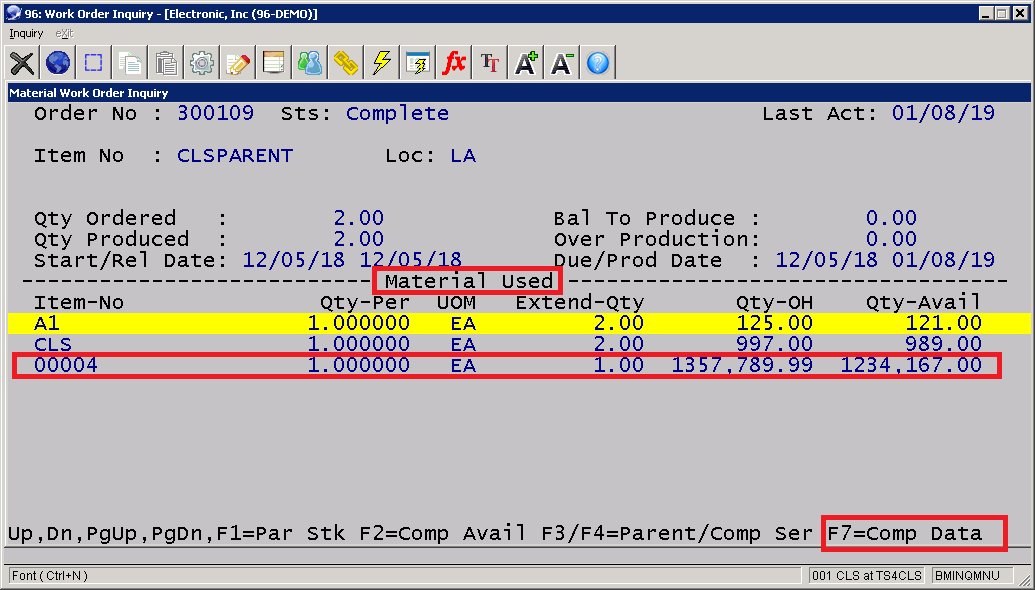Screen dimensions: 1035x590
Task: Click the LA location value
Action: 463,156
